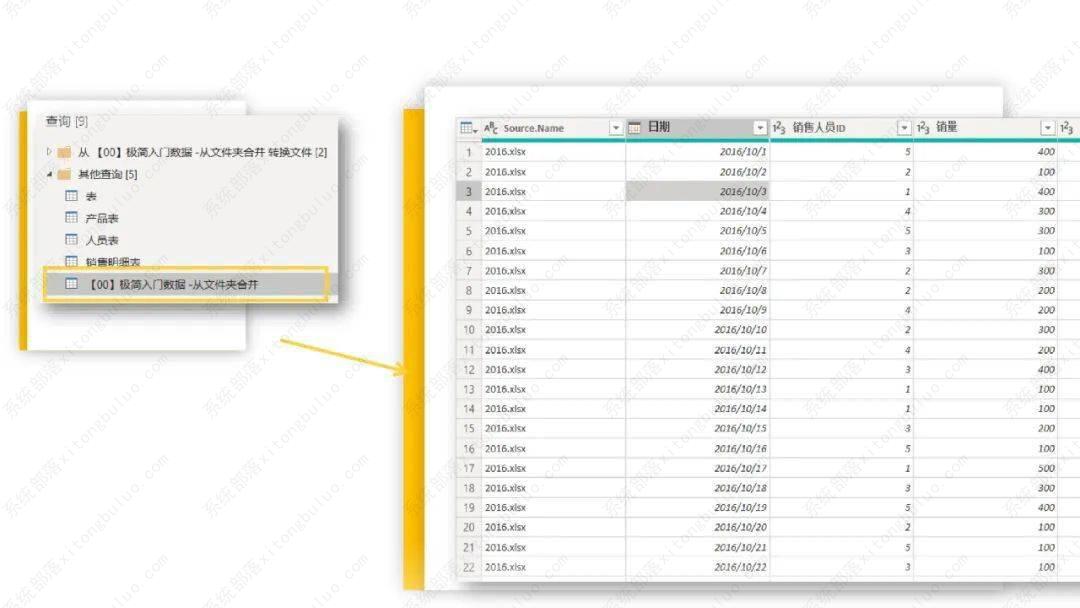
Task: Click date cell 2016/10/3
Action: [x=697, y=191]
